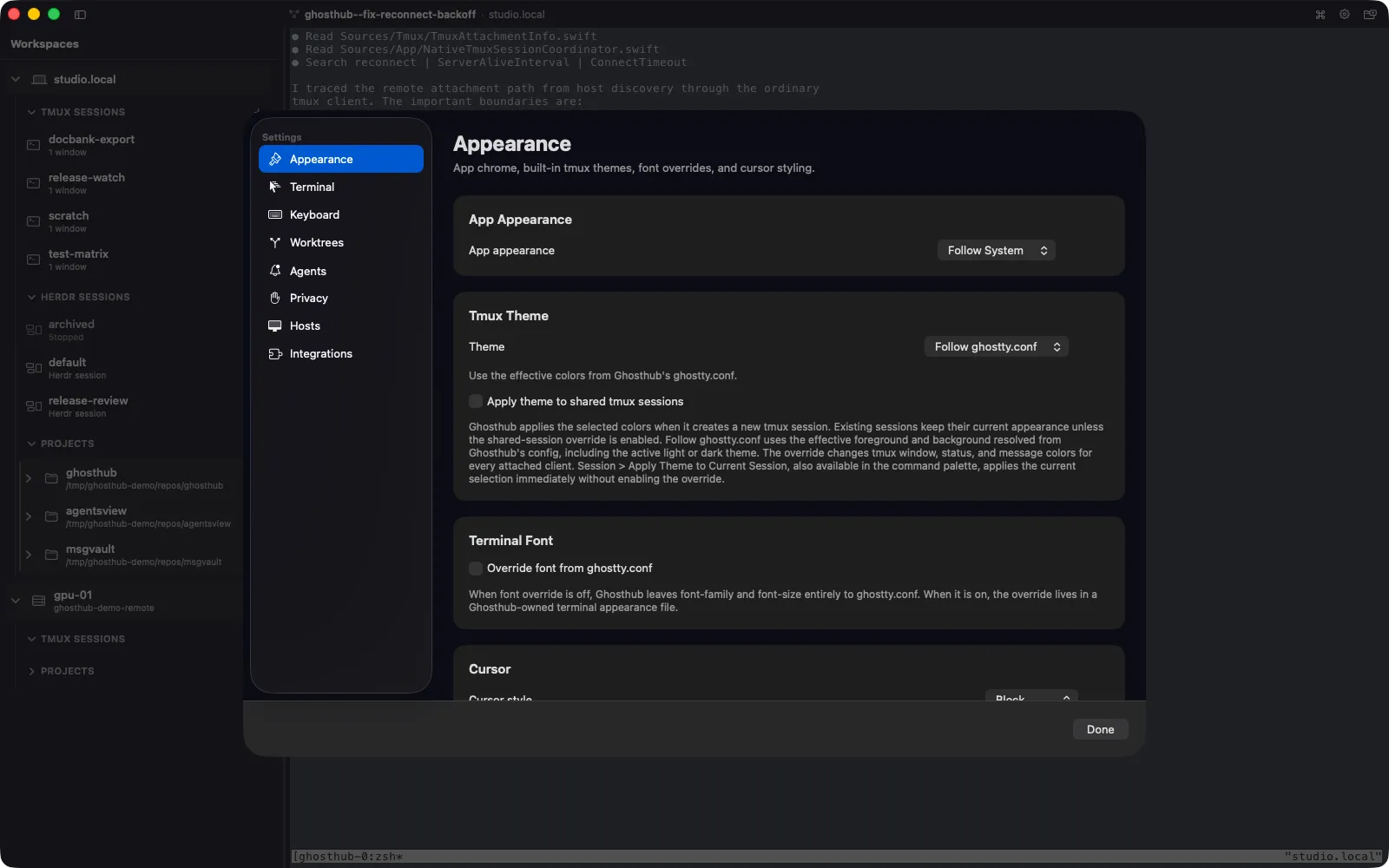Click the release-review herdr session icon
This screenshot has width=1389, height=868.
tap(34, 406)
